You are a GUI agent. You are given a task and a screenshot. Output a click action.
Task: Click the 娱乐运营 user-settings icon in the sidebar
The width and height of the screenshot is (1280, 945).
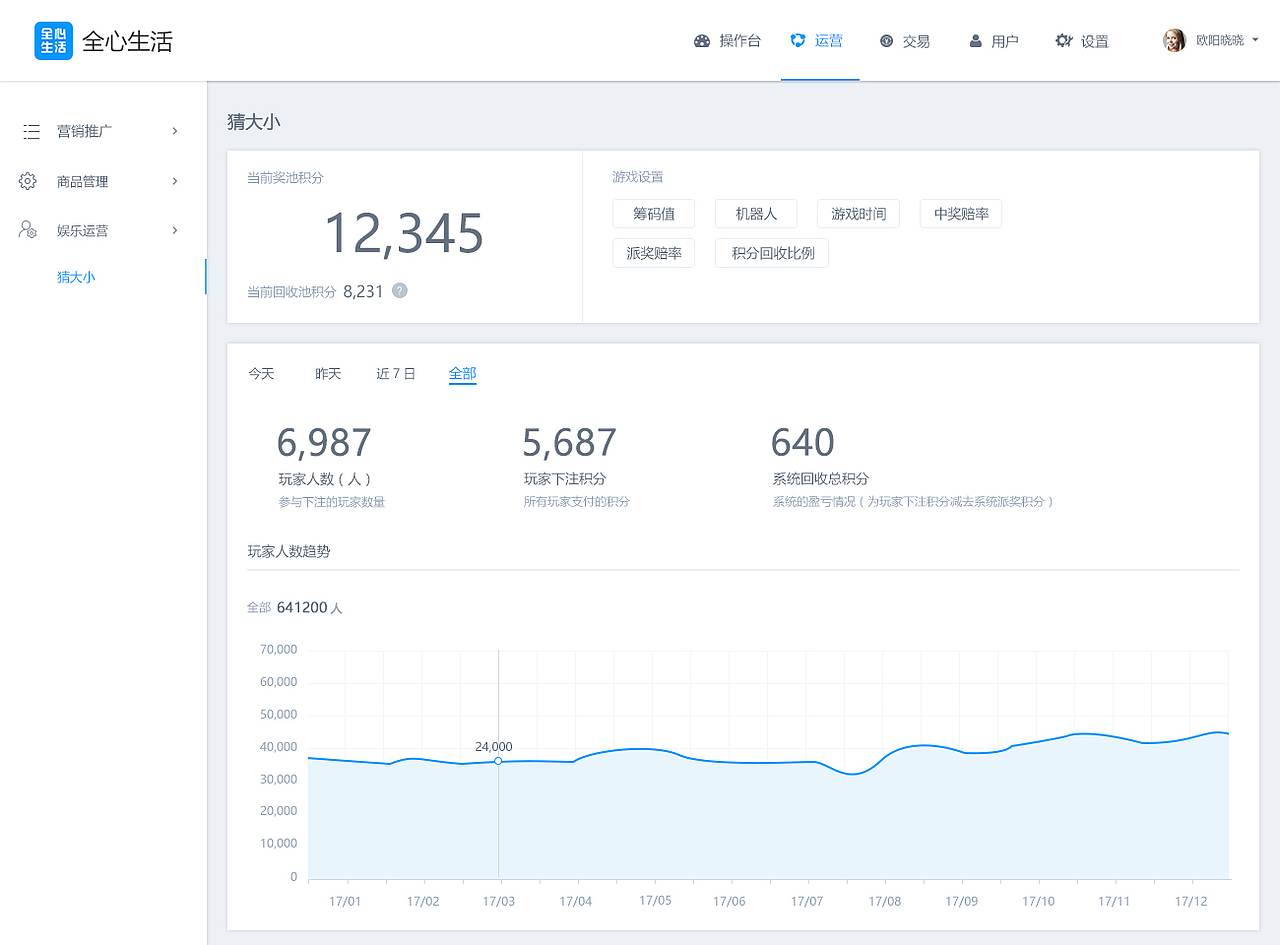[28, 230]
